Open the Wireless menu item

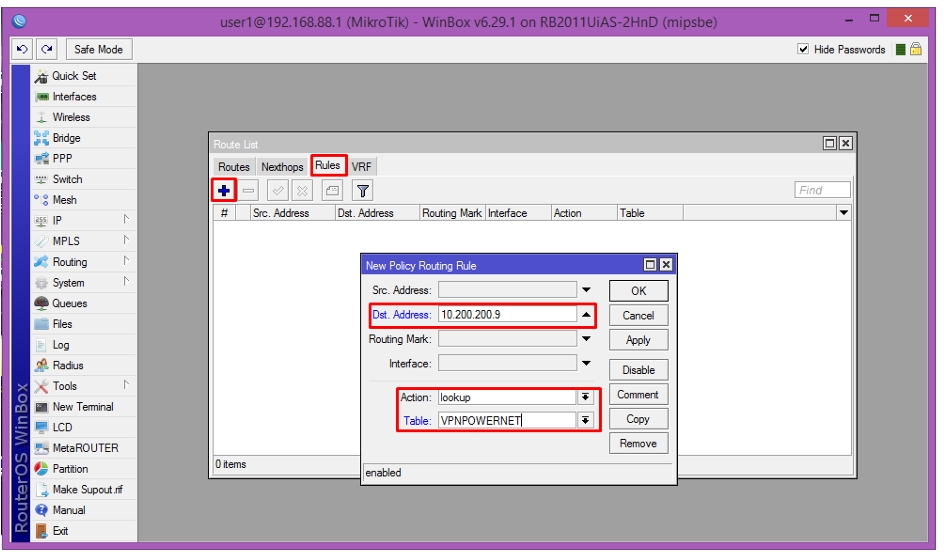coord(71,117)
